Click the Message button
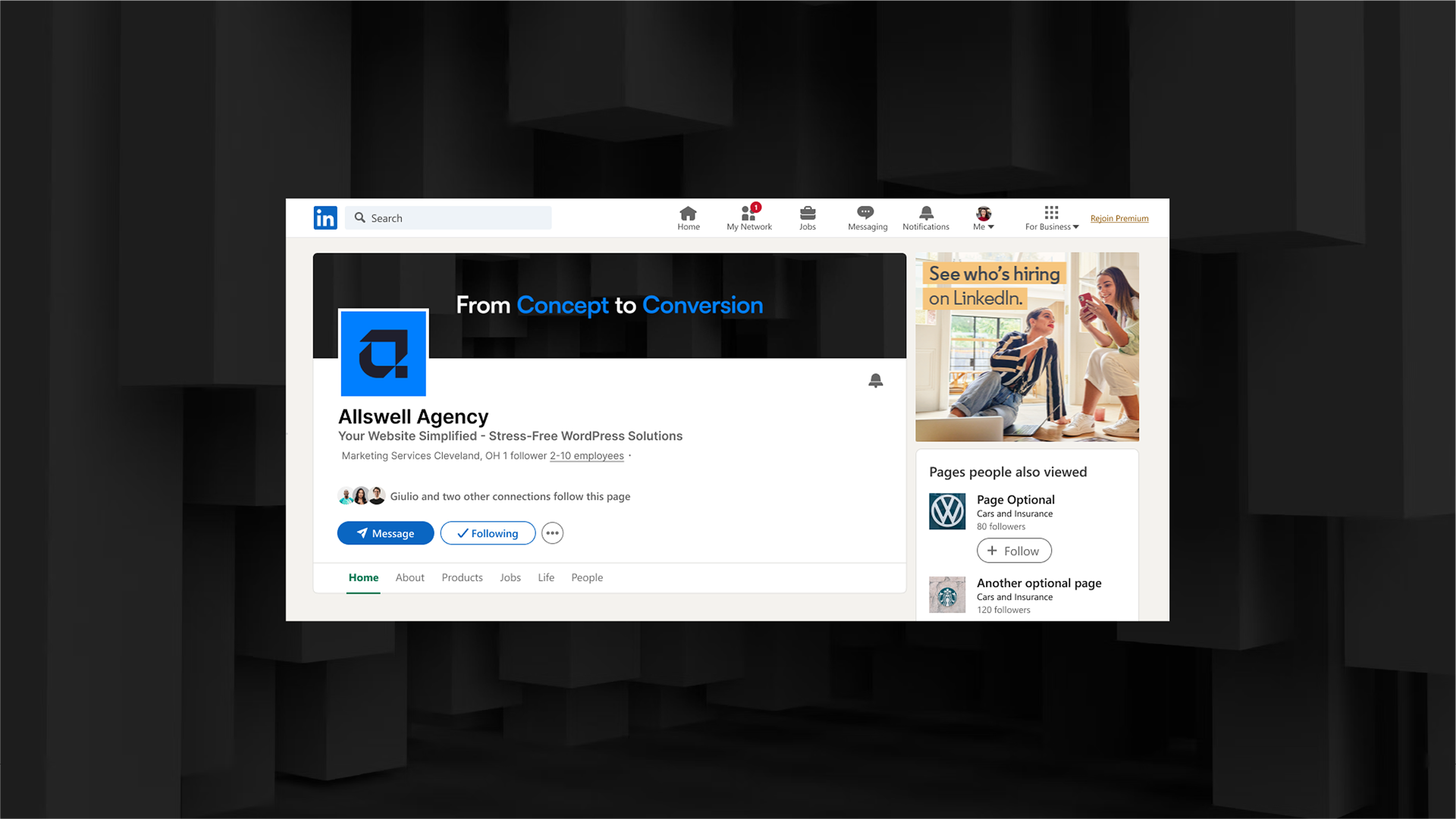Image resolution: width=1456 pixels, height=819 pixels. click(385, 533)
